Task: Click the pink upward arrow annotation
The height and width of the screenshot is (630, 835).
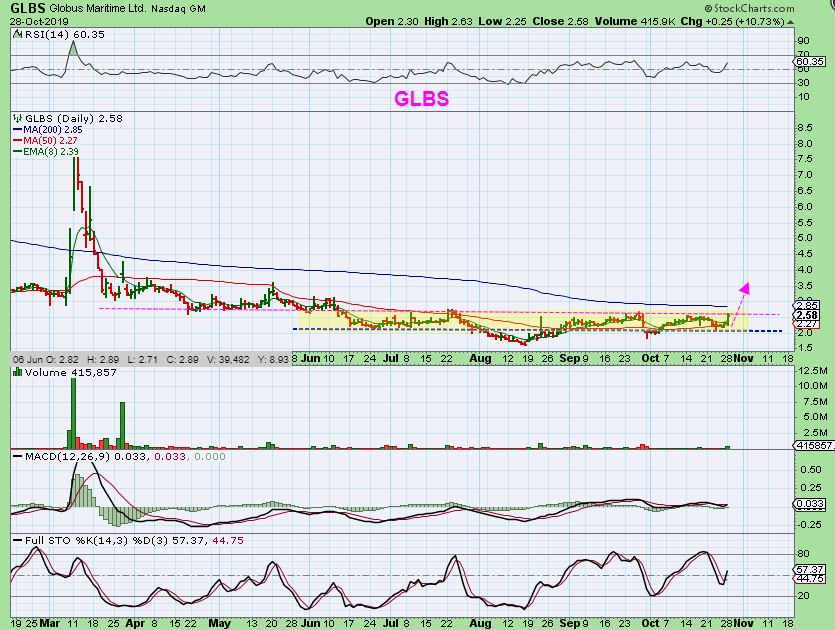Action: pos(741,292)
